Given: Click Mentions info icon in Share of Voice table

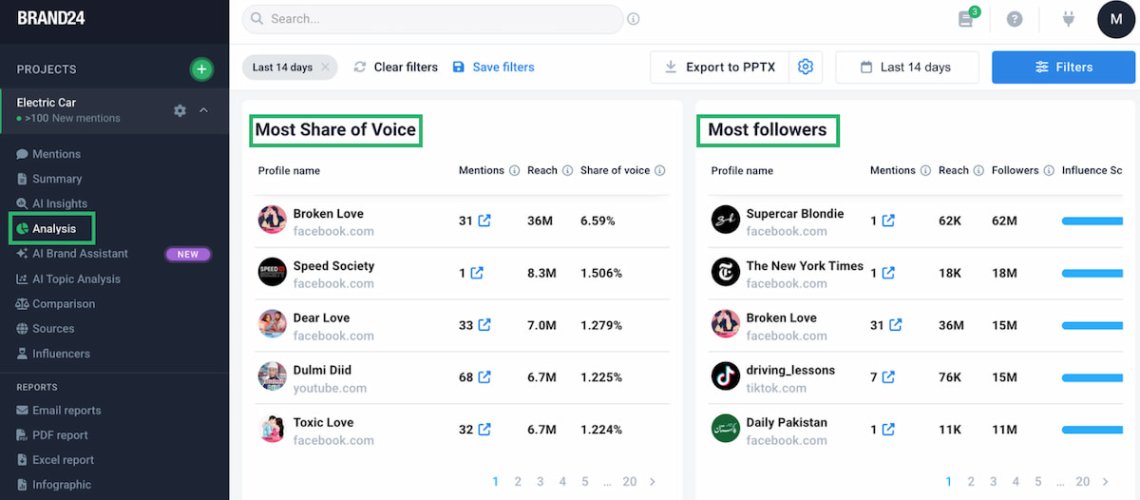Looking at the screenshot, I should 514,171.
